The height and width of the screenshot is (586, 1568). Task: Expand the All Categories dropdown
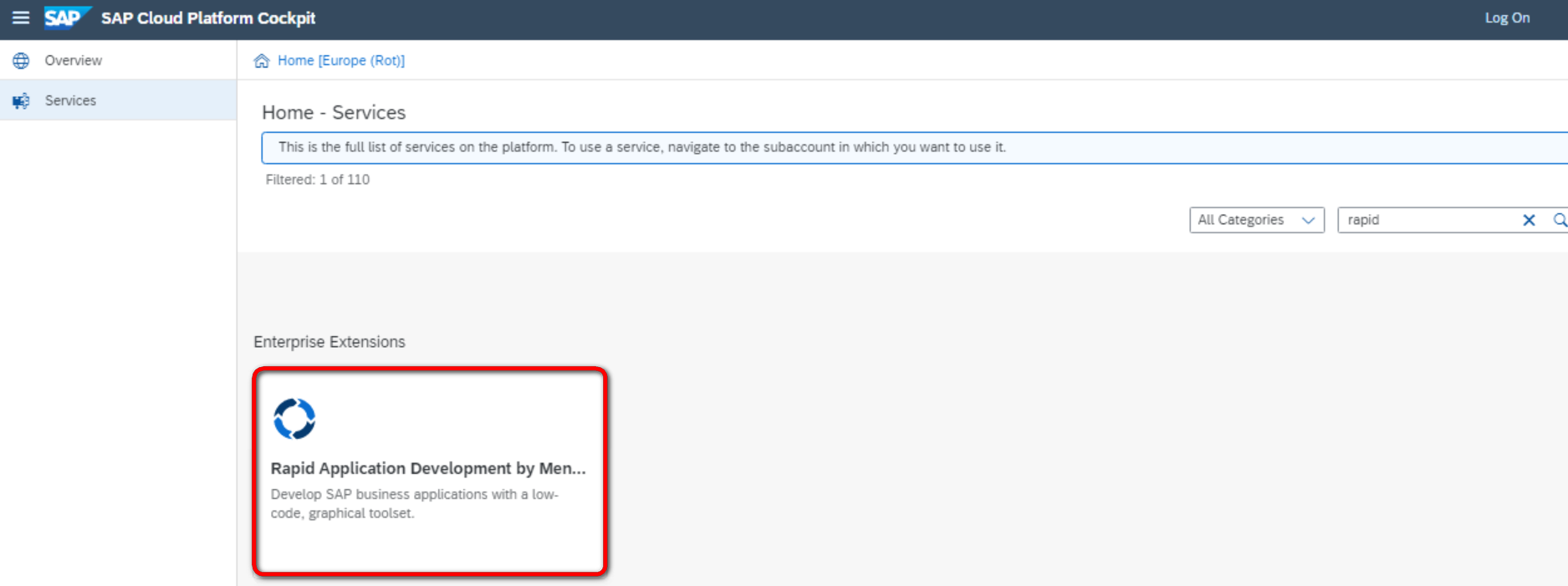pyautogui.click(x=1257, y=220)
